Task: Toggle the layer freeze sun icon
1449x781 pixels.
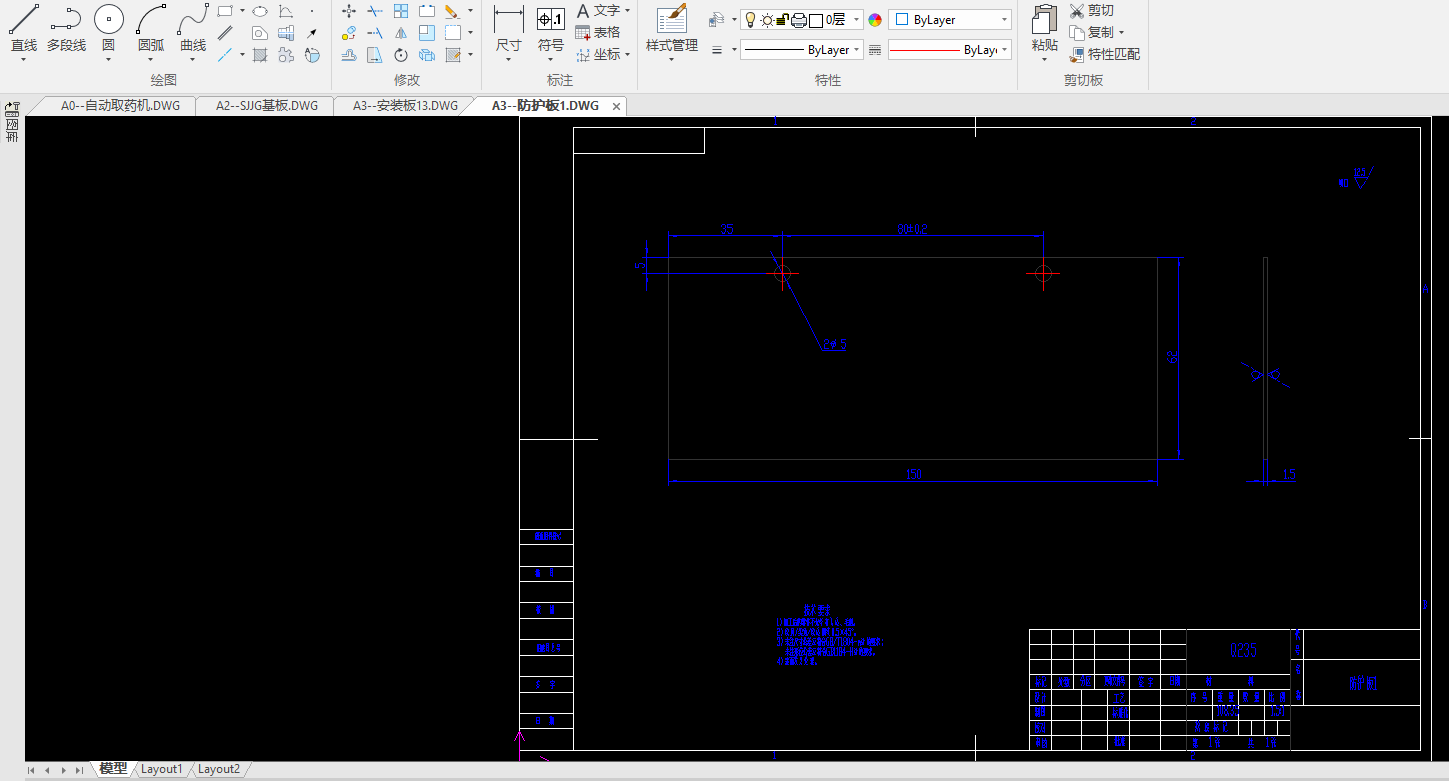Action: tap(767, 19)
